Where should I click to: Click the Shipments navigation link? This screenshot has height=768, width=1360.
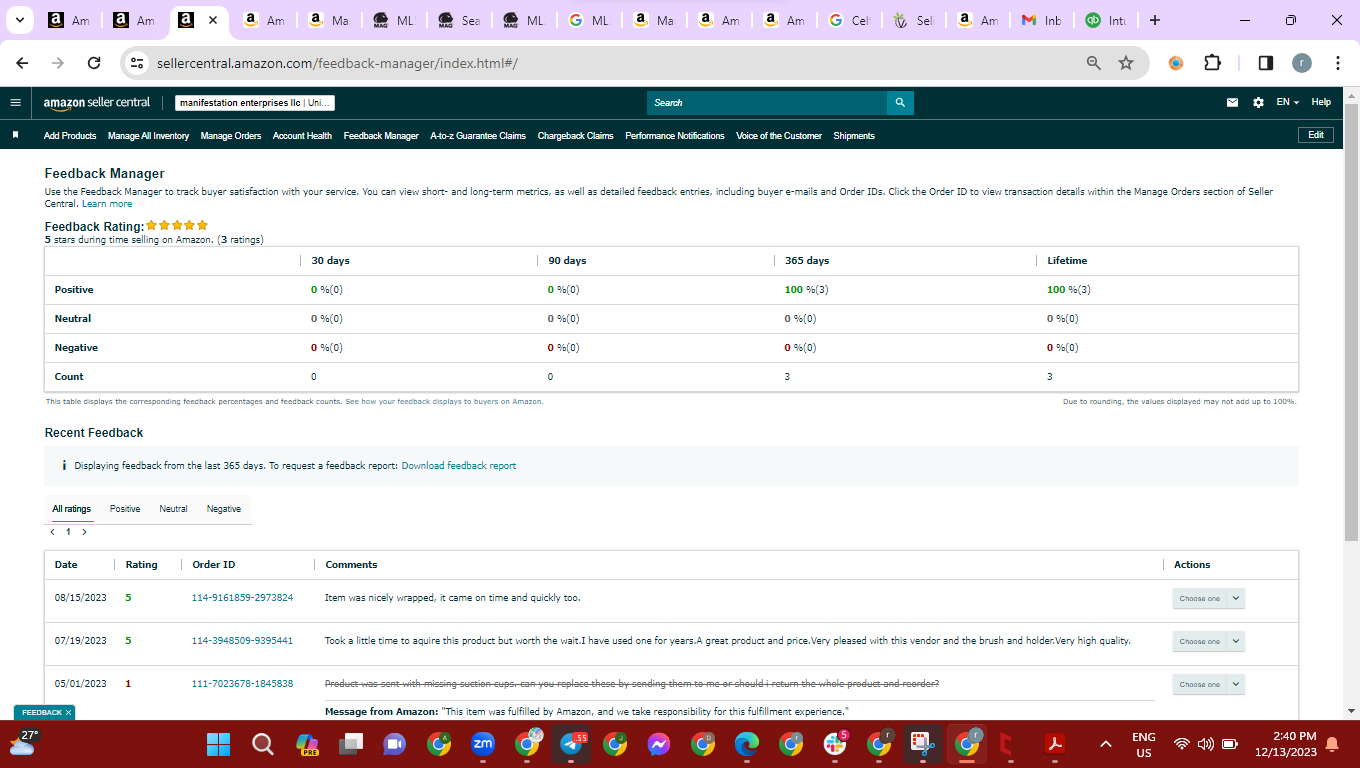tap(854, 136)
